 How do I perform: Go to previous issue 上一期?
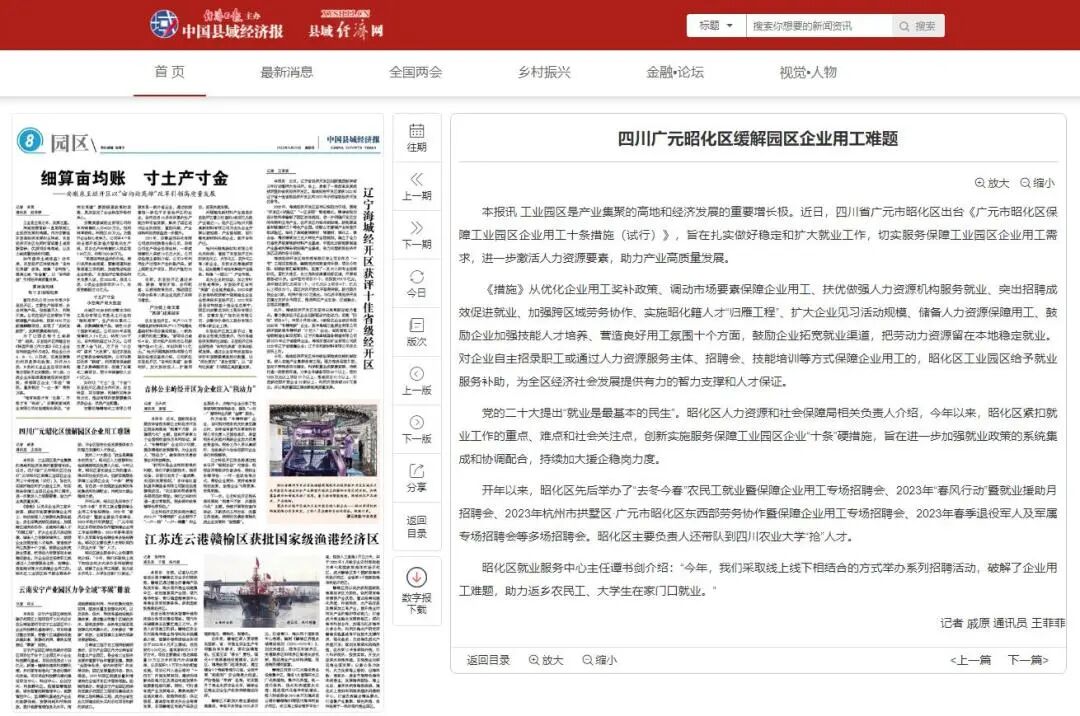coord(417,187)
